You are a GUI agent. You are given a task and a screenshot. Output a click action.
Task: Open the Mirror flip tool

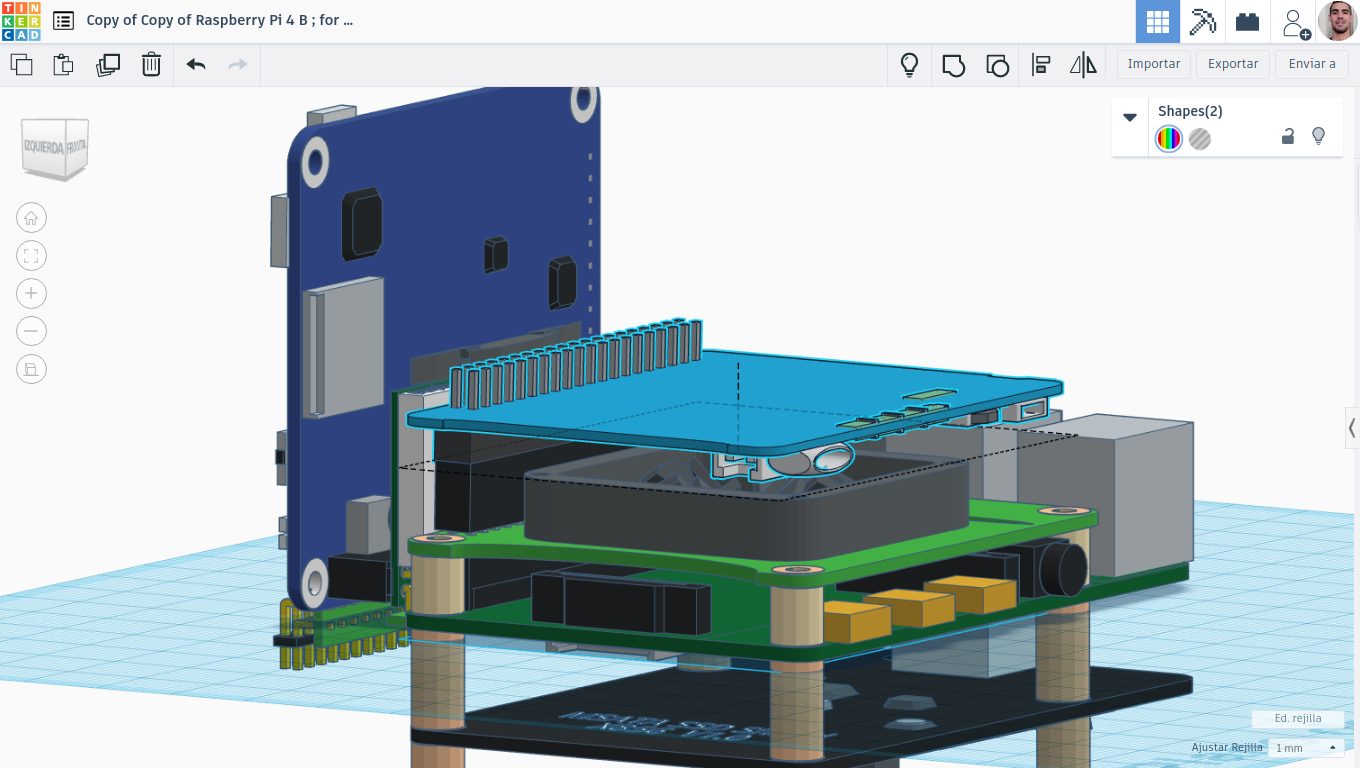click(x=1083, y=65)
